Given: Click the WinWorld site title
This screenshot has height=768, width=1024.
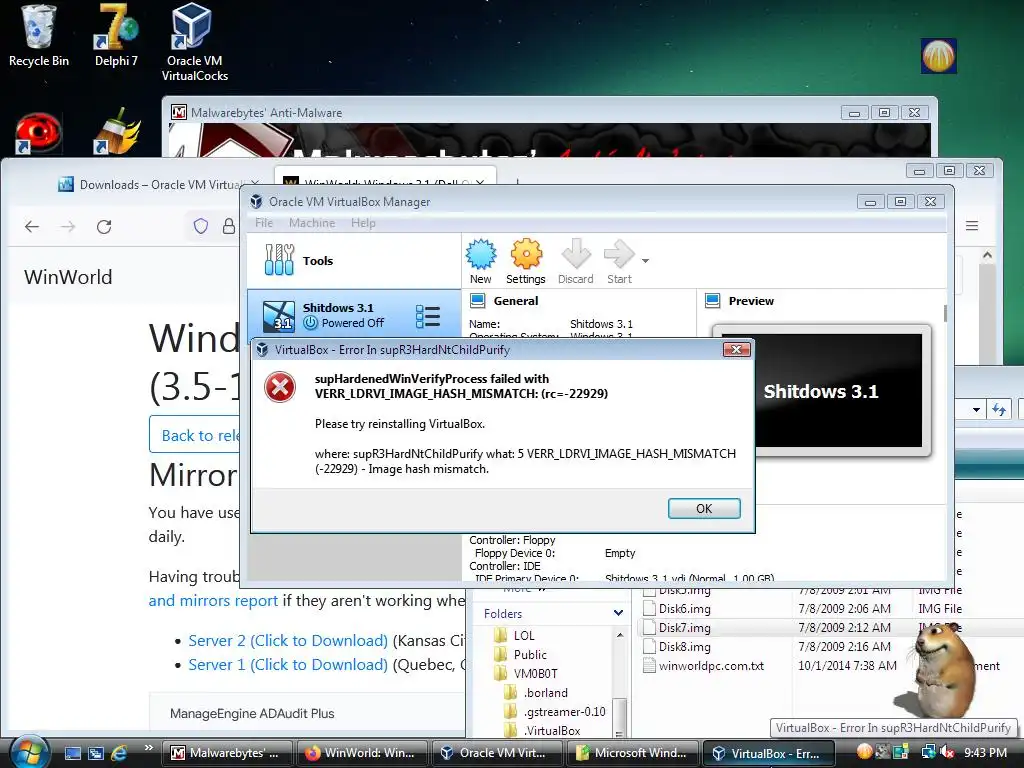Looking at the screenshot, I should click(68, 277).
